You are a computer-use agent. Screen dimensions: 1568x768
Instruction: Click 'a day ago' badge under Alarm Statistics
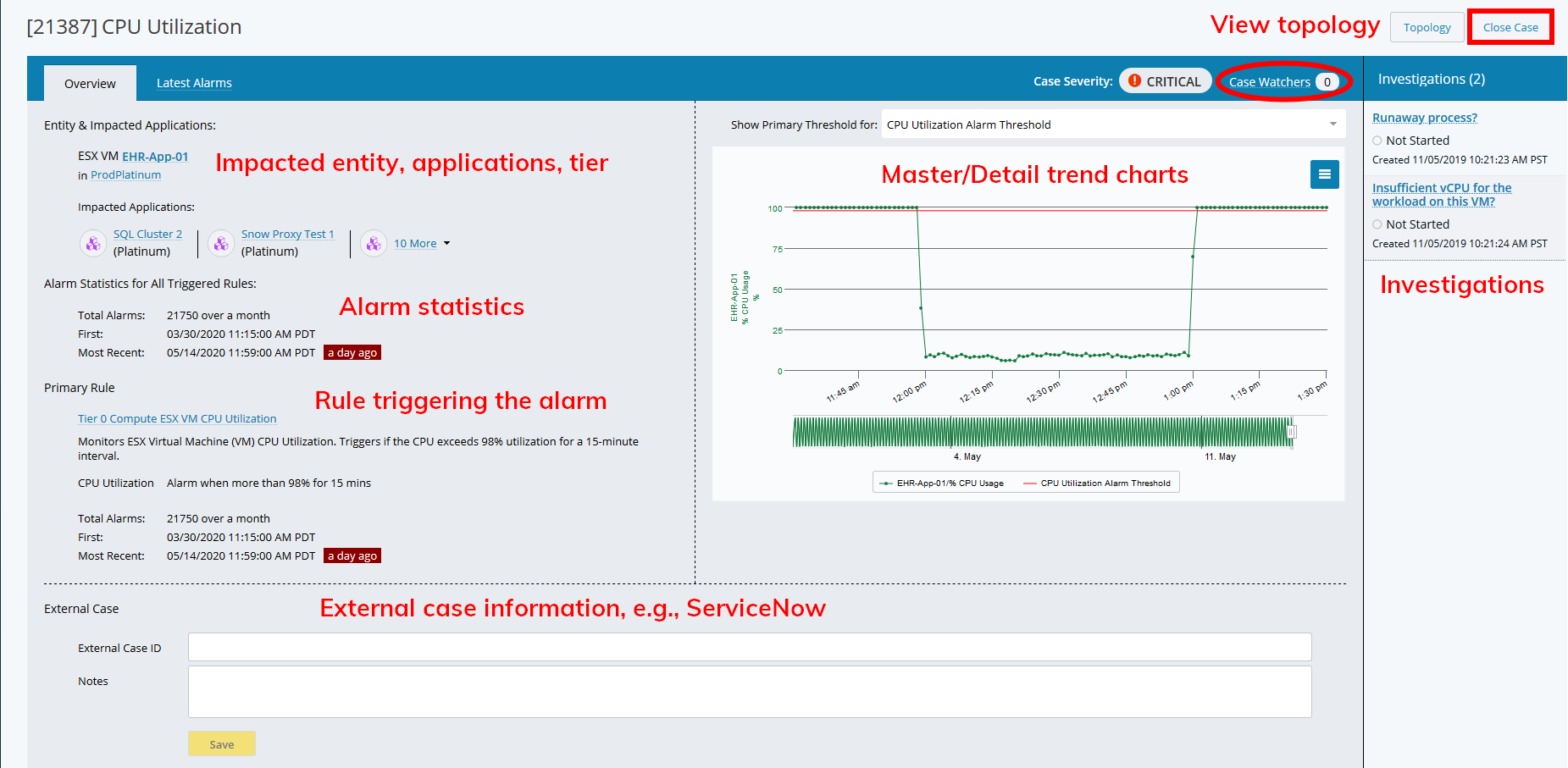point(352,352)
